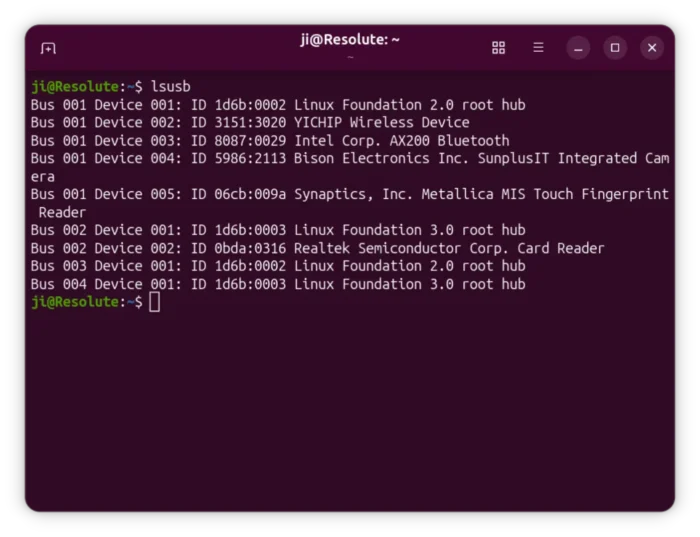
Task: Click the Intel Corp. AX200 Bluetooth line
Action: 401,141
